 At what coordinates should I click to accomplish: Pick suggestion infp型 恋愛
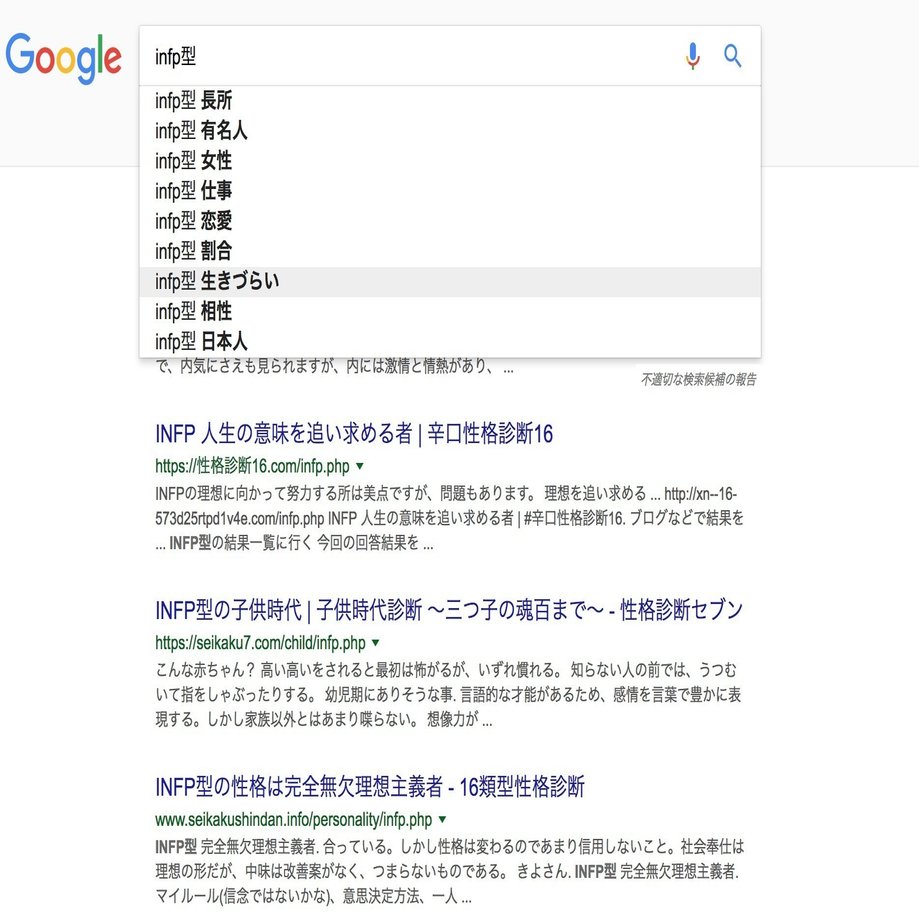(450, 222)
